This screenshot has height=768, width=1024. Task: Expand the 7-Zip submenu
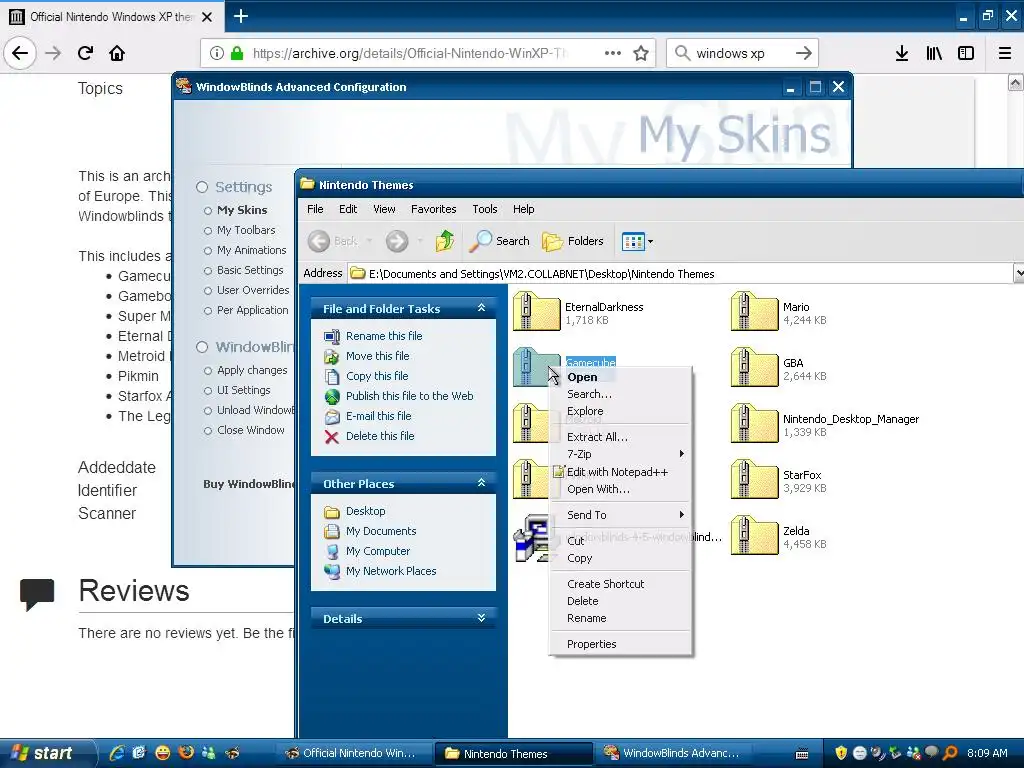(621, 454)
